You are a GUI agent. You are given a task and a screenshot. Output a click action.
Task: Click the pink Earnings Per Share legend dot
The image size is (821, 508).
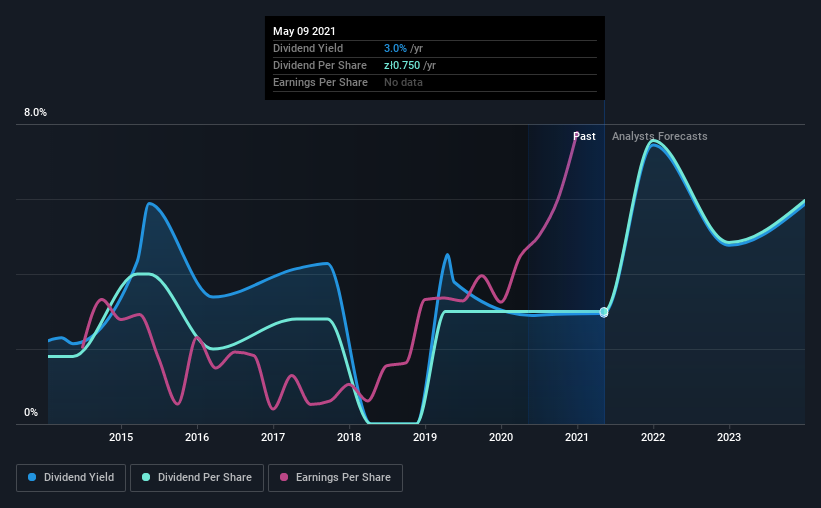pyautogui.click(x=284, y=477)
